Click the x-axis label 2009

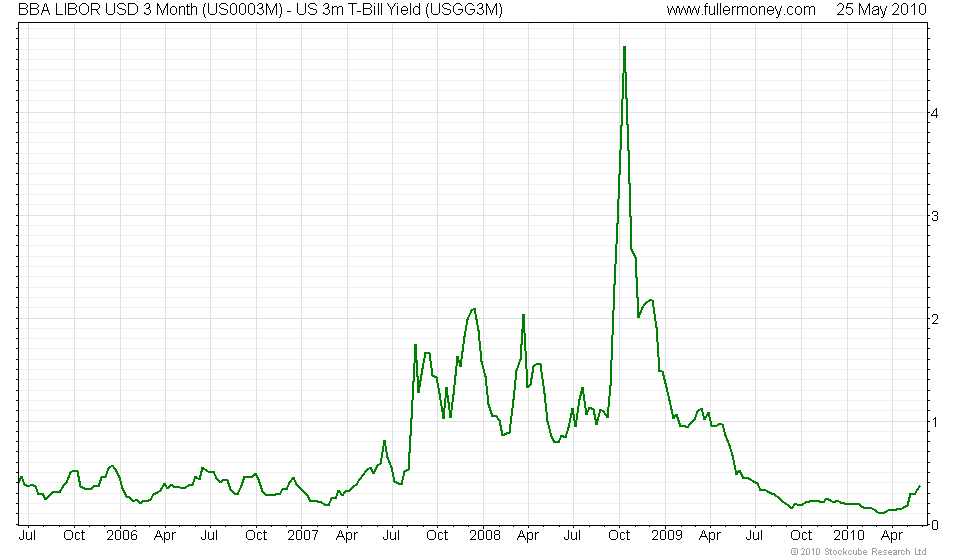(666, 536)
